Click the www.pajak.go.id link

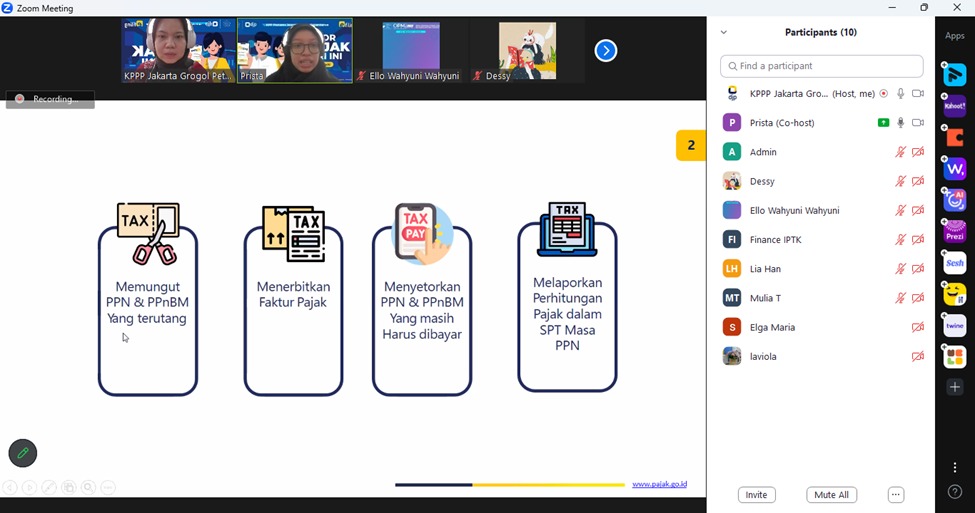tap(659, 484)
